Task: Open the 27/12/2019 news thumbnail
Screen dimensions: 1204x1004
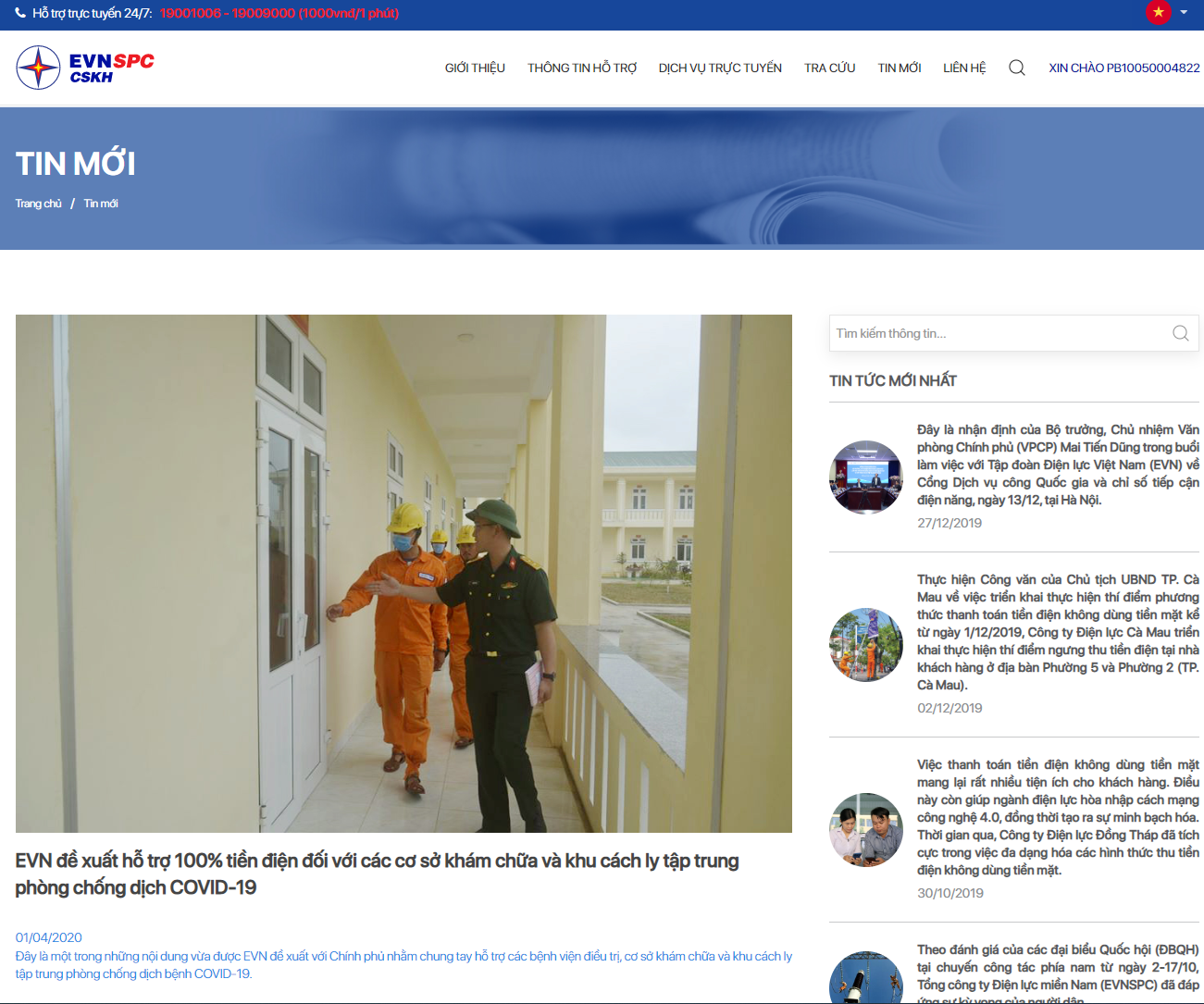Action: point(865,477)
